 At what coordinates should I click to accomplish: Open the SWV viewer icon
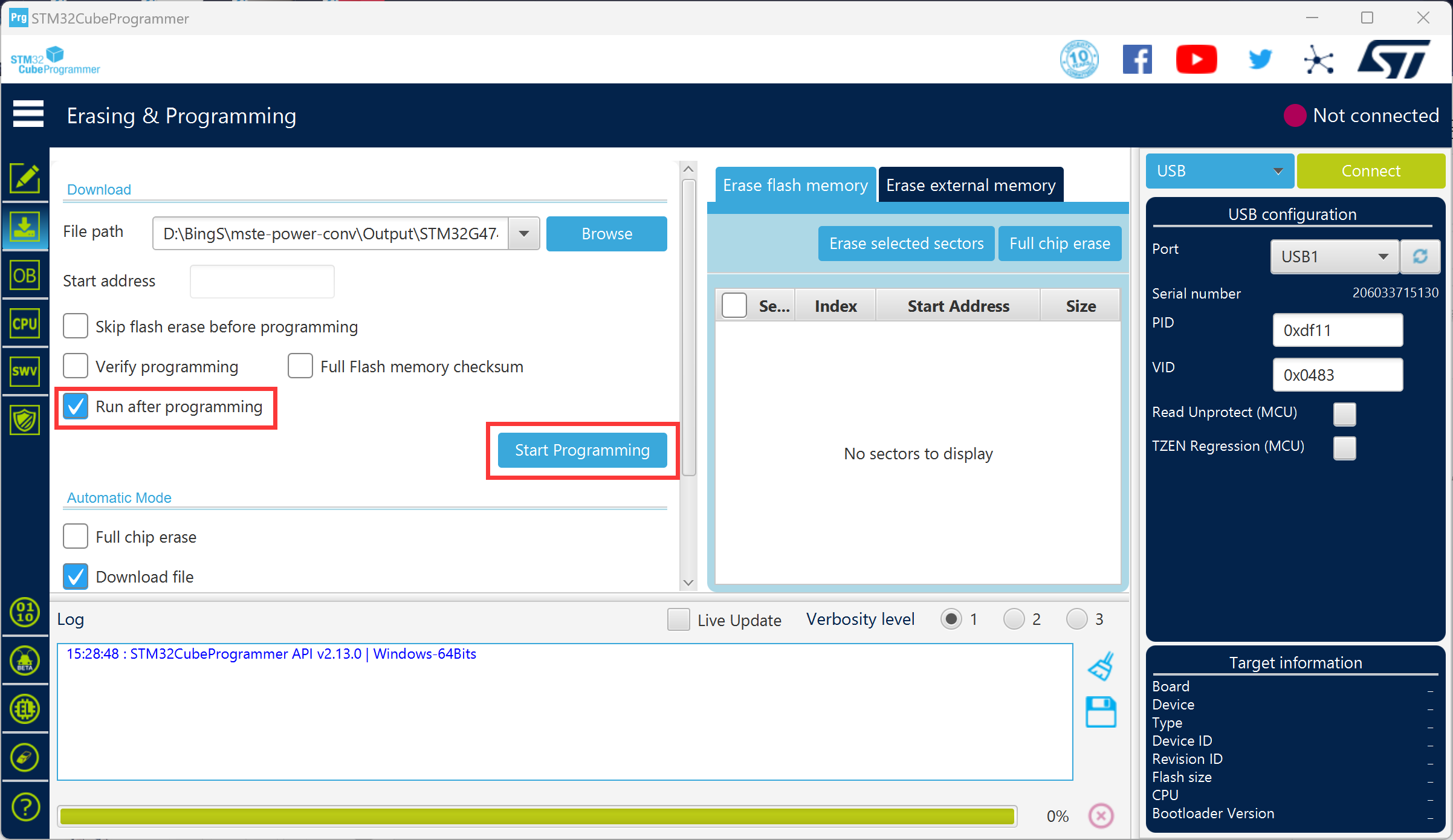(25, 371)
